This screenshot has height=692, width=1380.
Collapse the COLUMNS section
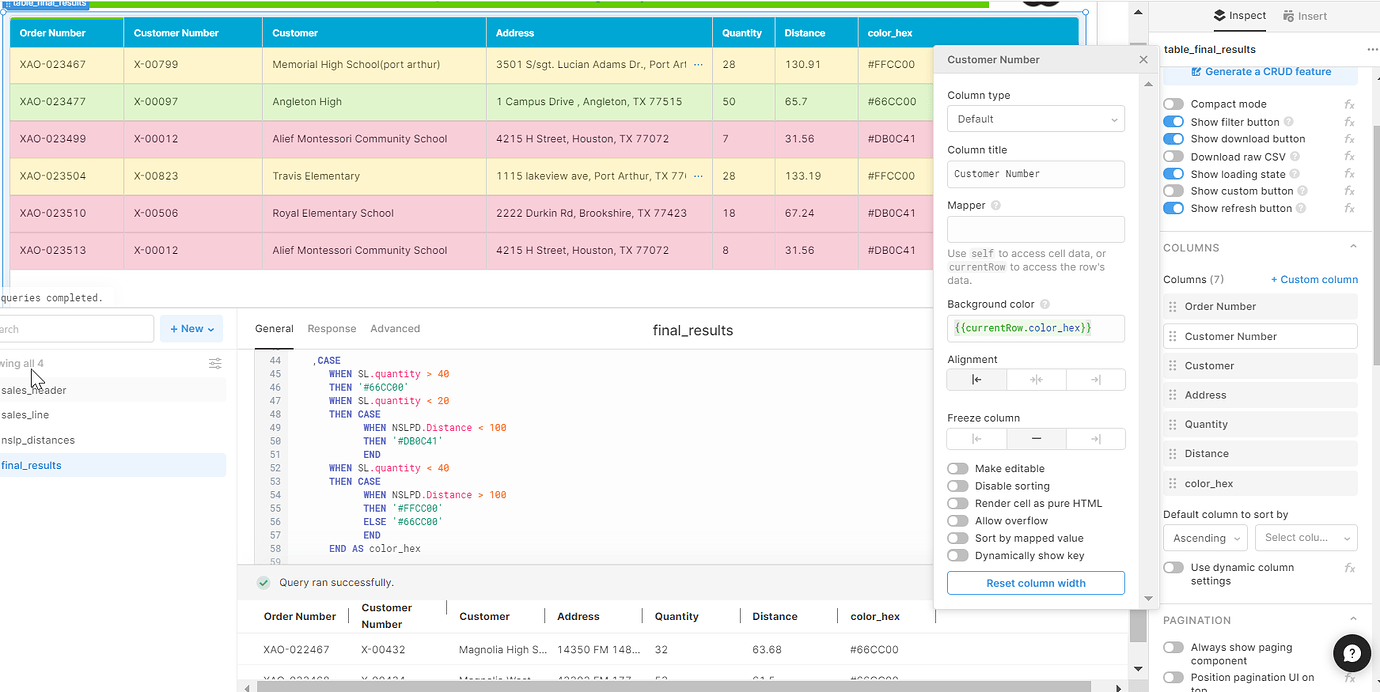(x=1353, y=248)
